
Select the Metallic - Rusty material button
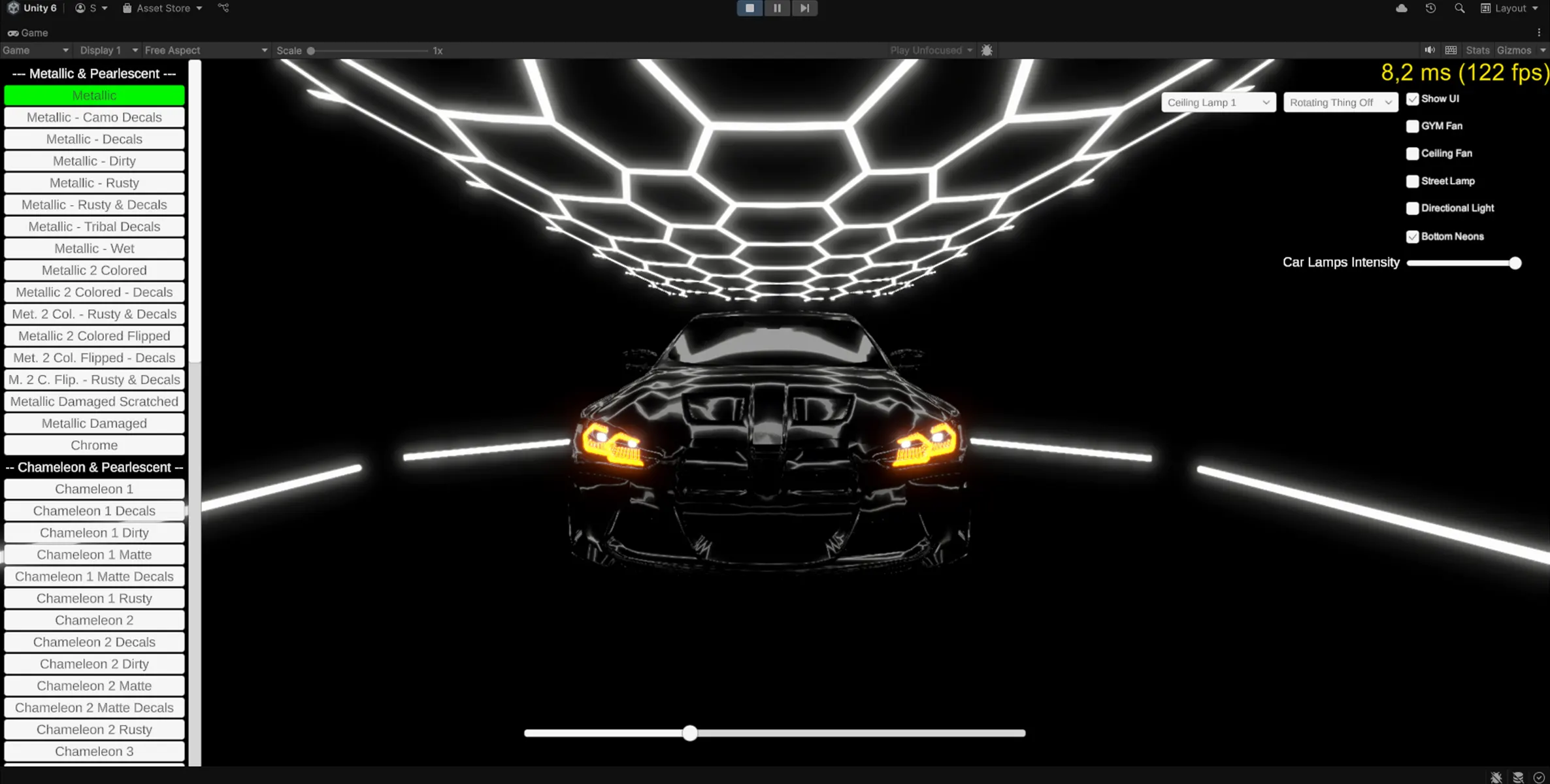(x=94, y=183)
